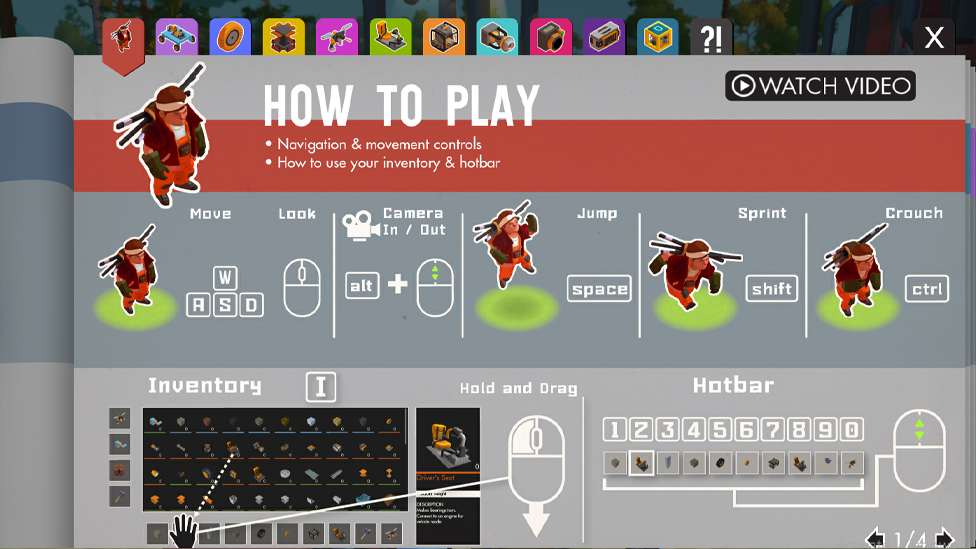Click the Watch Video button
976x549 pixels.
(x=820, y=85)
